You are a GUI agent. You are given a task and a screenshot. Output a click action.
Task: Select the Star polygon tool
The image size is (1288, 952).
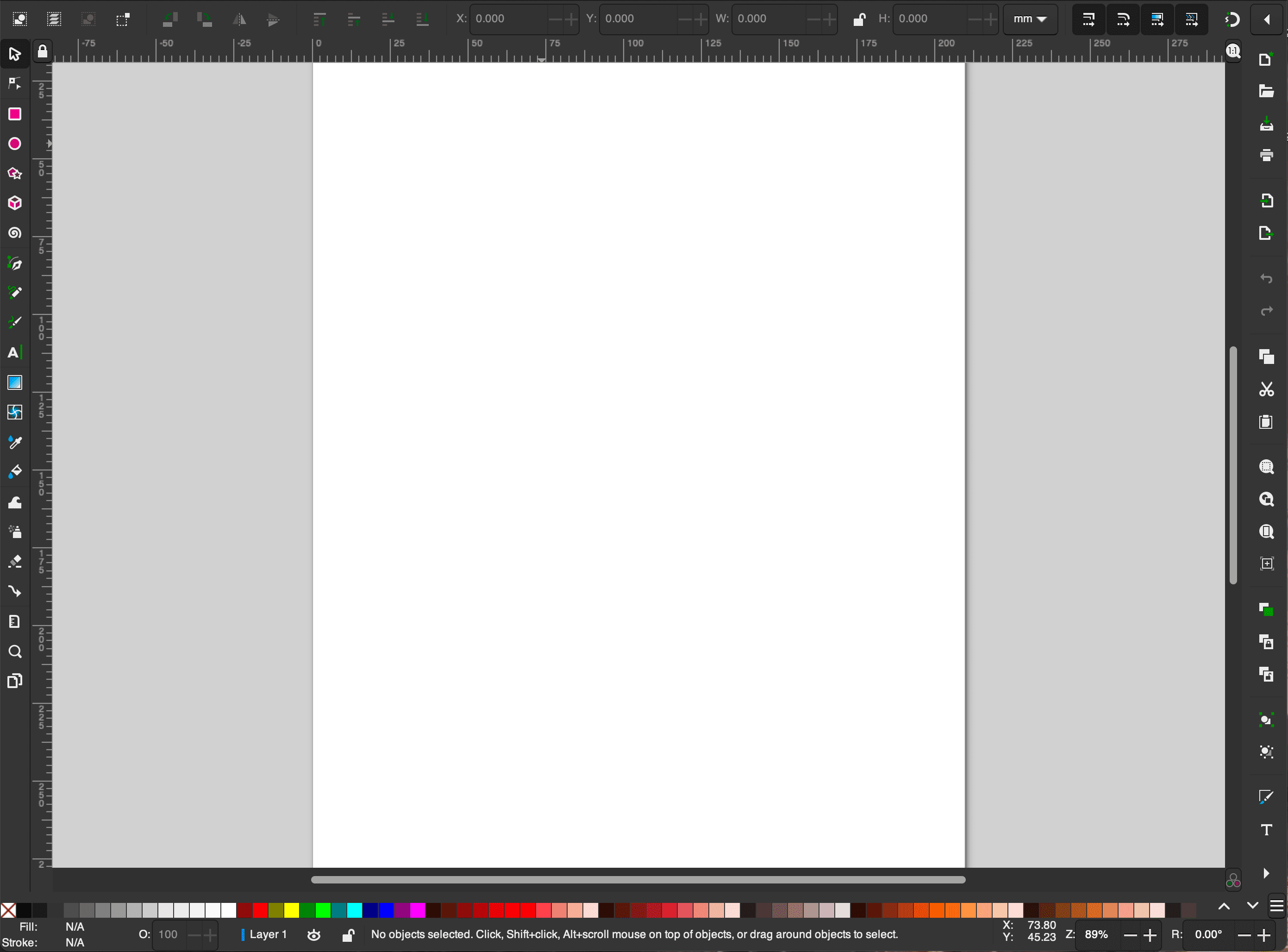pos(15,174)
